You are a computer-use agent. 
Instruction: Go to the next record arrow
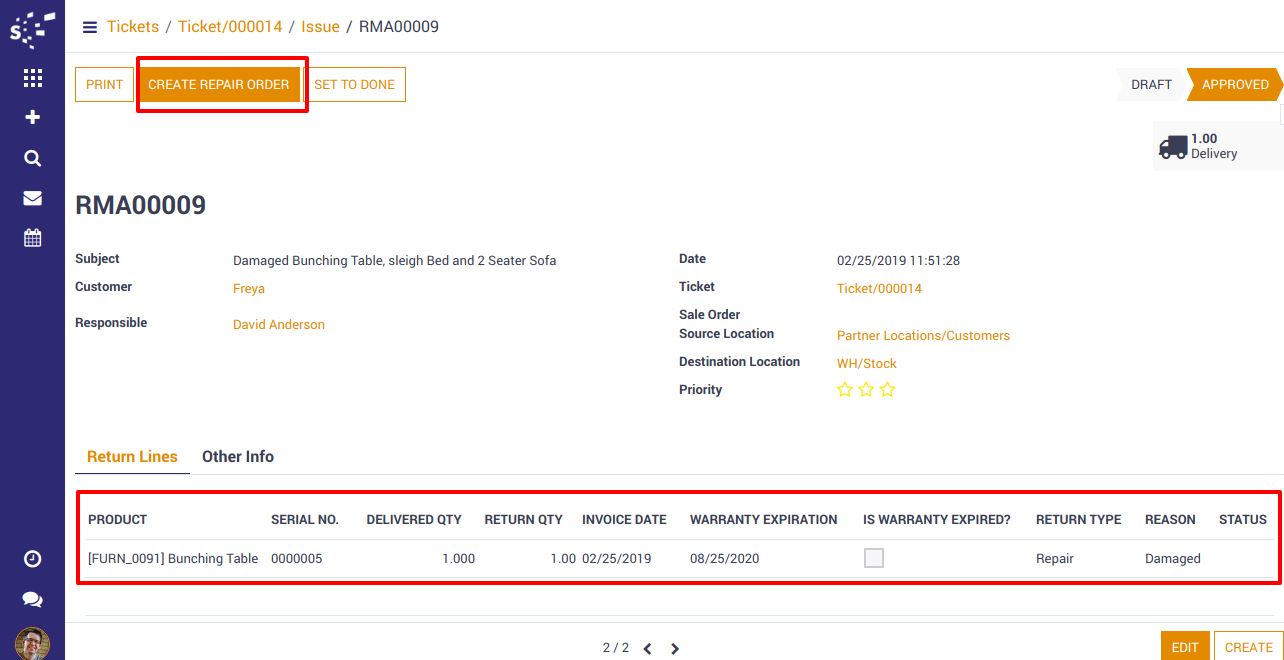[x=675, y=648]
